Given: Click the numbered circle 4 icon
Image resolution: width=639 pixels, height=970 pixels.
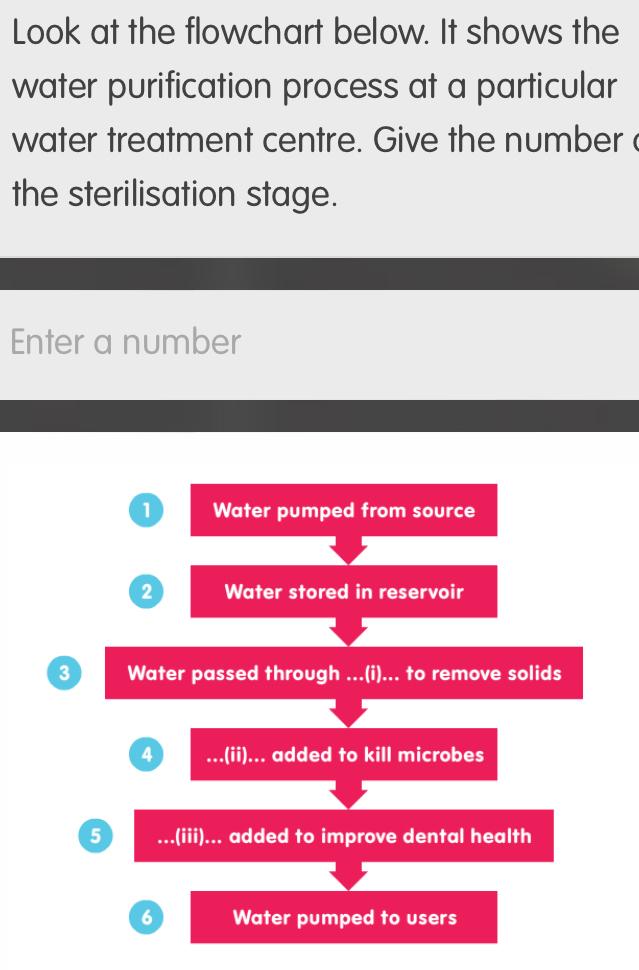Looking at the screenshot, I should coord(147,753).
